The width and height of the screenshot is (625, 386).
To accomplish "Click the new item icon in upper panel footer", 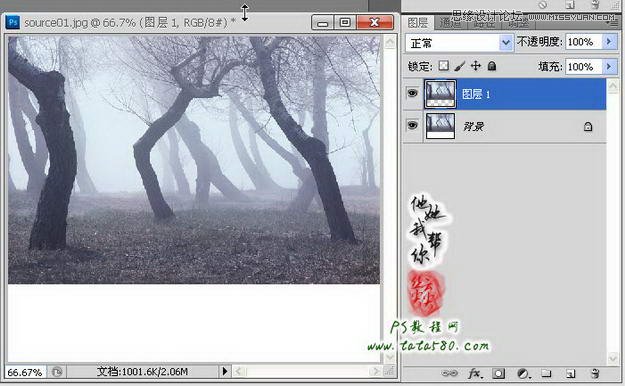I will point(570,5).
